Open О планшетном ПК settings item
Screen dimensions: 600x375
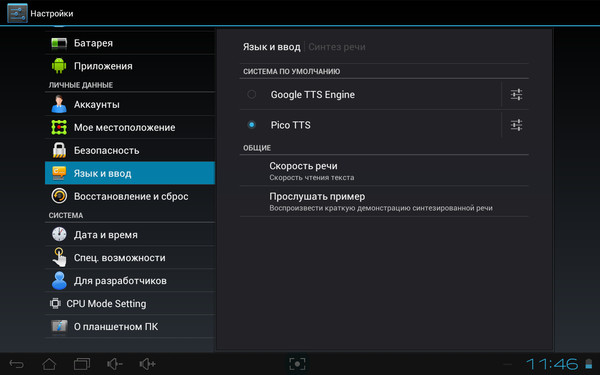(x=130, y=326)
